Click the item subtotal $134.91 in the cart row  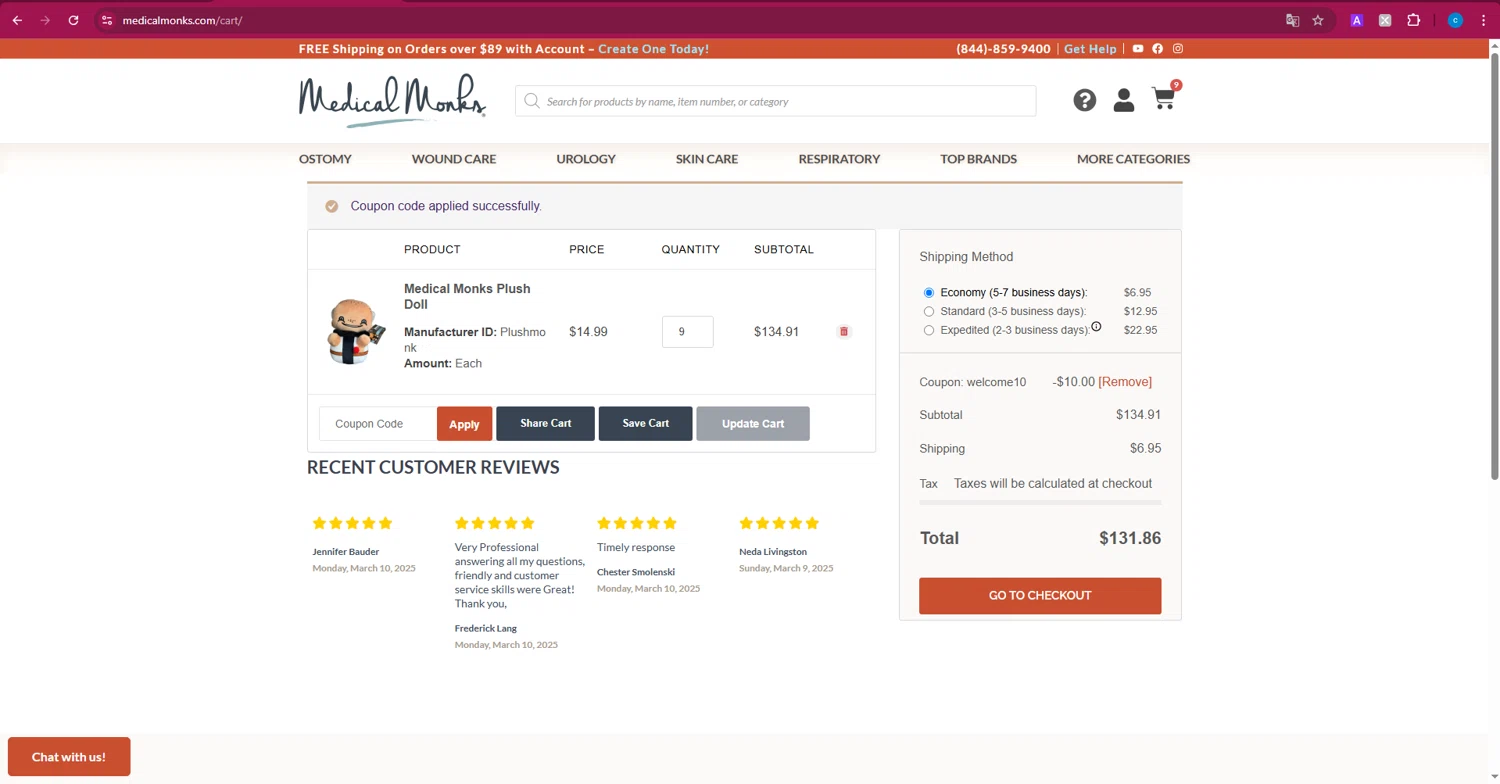tap(776, 332)
